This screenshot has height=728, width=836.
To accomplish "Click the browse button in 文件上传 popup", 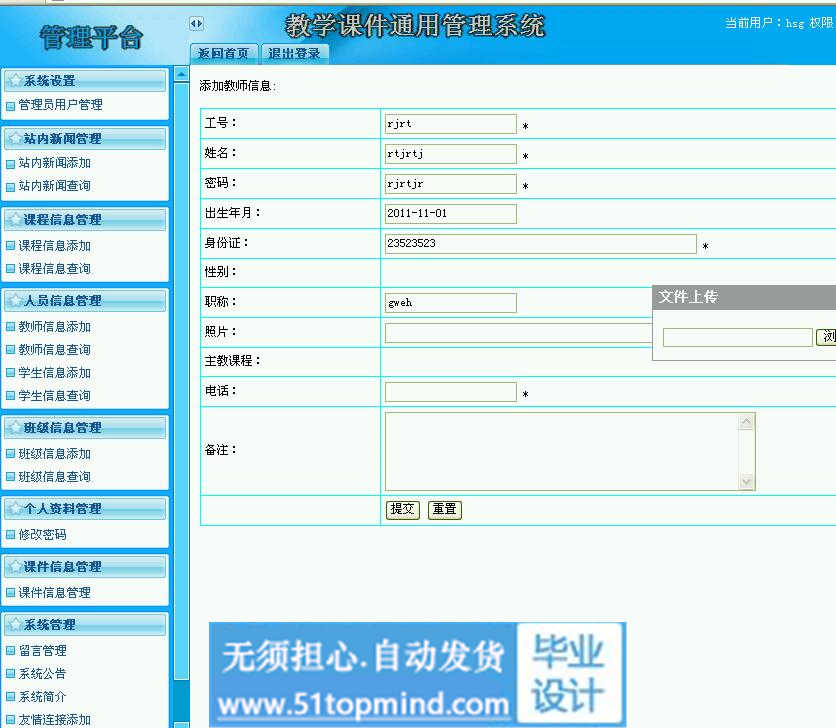I will (x=826, y=337).
